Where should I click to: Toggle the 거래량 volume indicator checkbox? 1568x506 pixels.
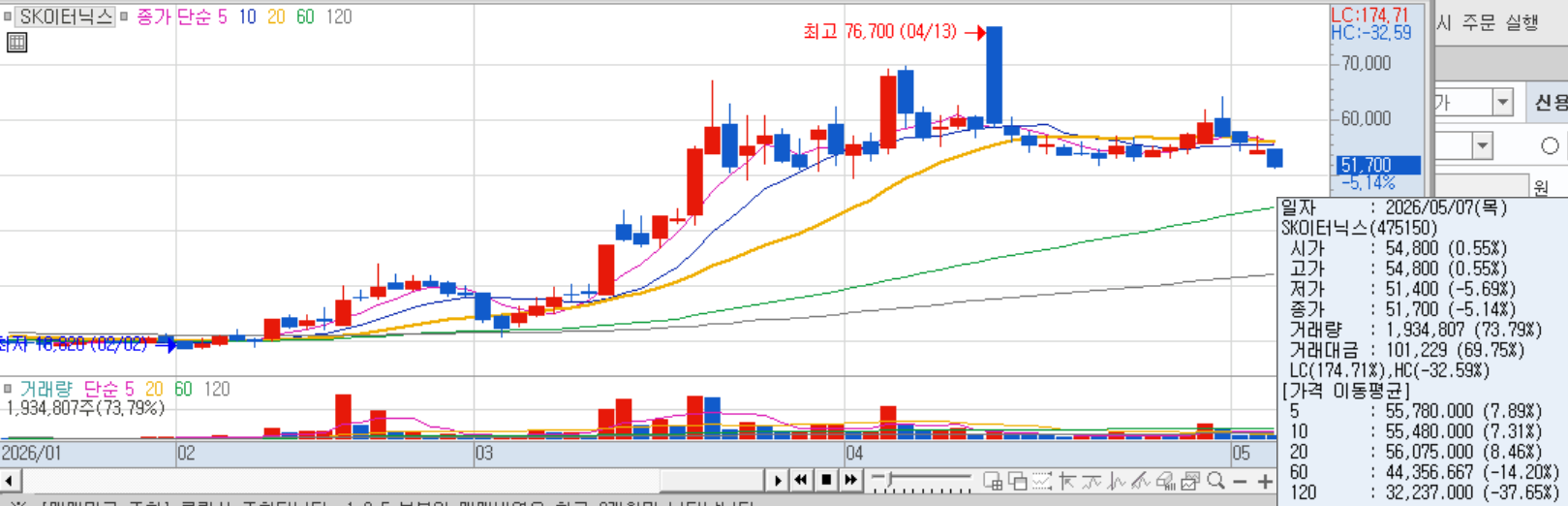click(x=8, y=389)
